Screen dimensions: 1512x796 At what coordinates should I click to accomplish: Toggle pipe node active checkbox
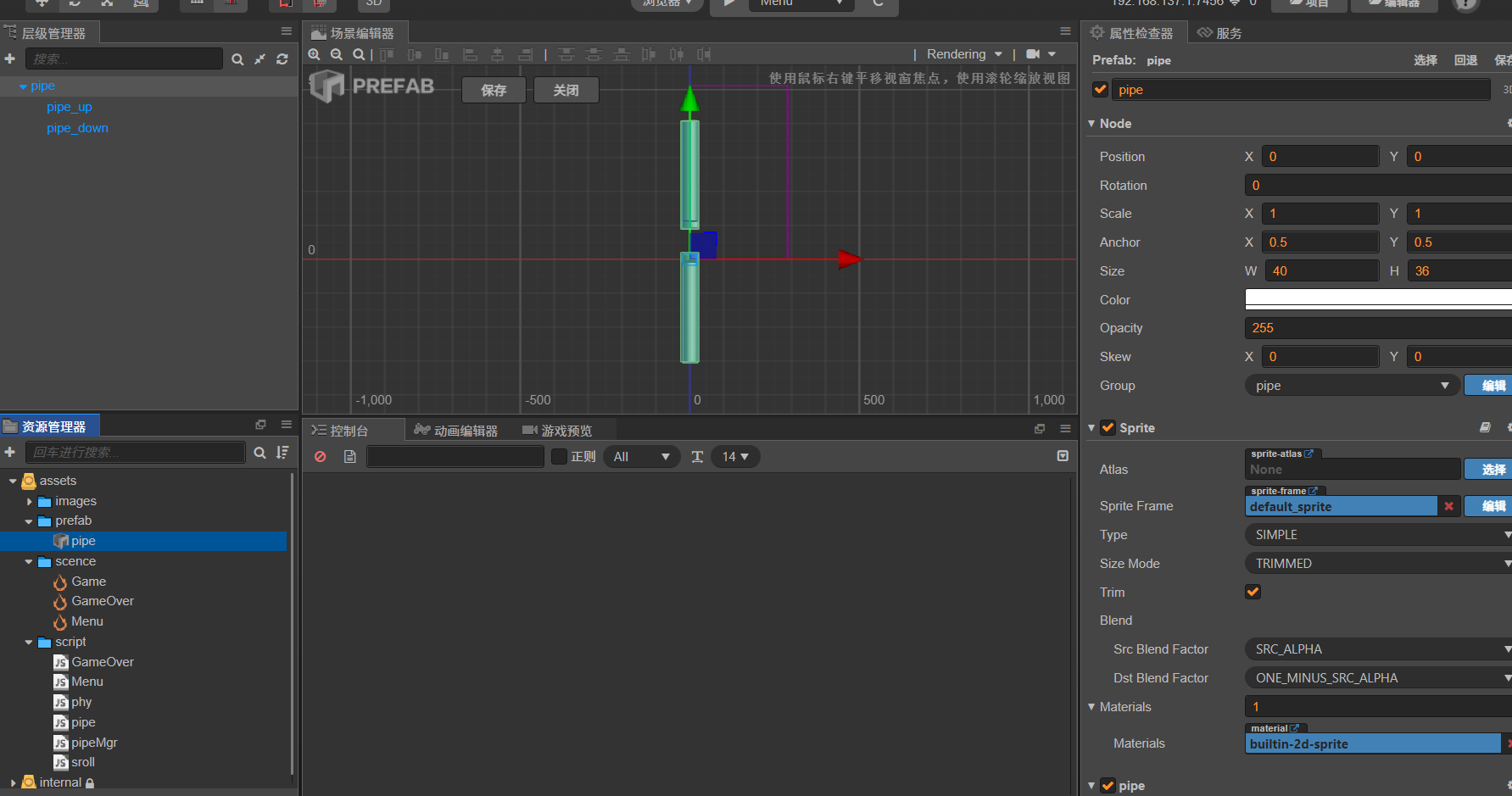[1100, 89]
